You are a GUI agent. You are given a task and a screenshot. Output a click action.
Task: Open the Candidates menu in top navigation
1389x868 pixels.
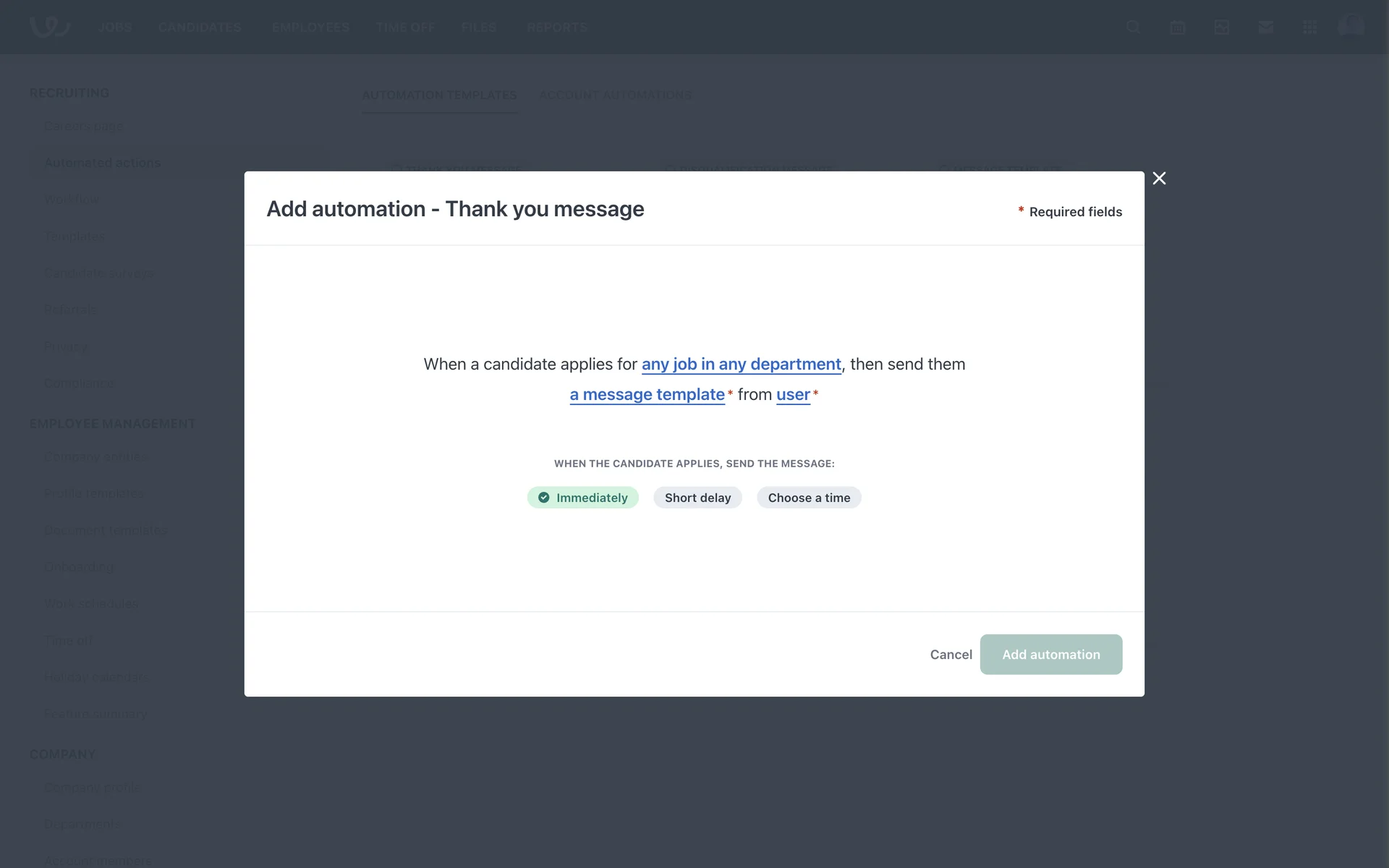(x=200, y=27)
